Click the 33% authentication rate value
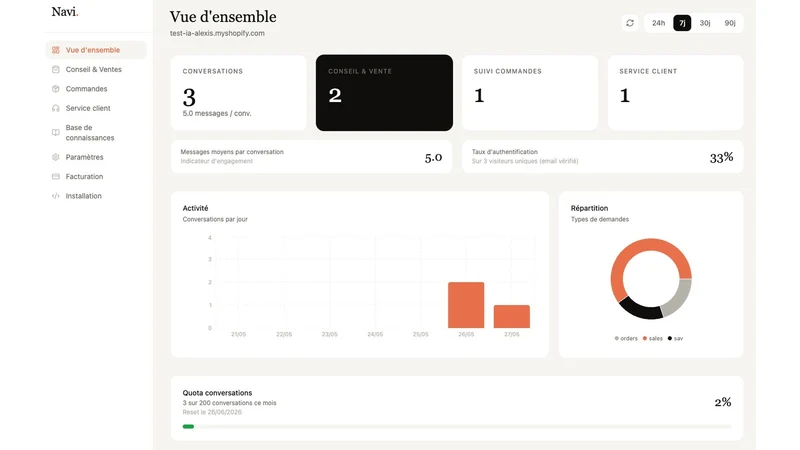The height and width of the screenshot is (450, 800). click(721, 158)
